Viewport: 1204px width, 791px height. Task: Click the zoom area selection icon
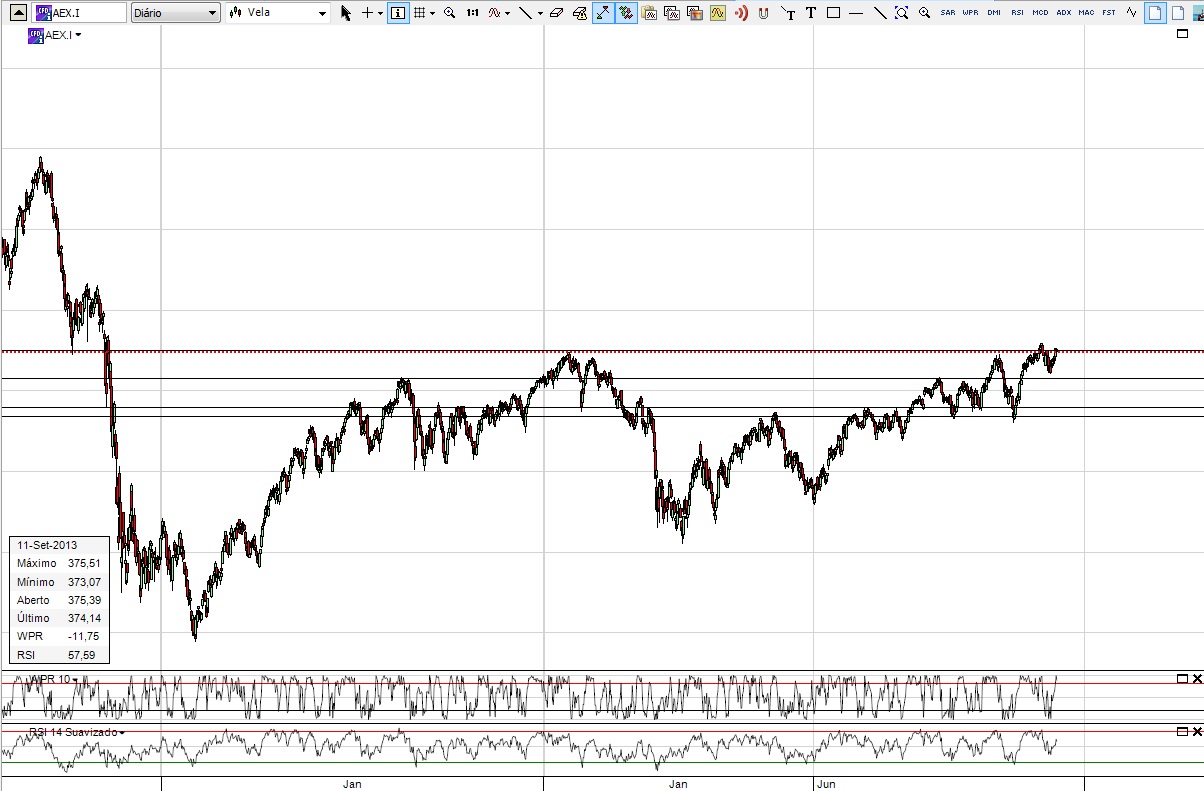click(x=901, y=13)
